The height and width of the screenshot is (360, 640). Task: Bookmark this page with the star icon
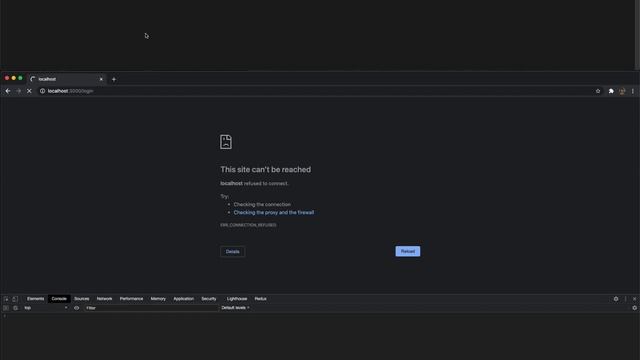click(598, 91)
